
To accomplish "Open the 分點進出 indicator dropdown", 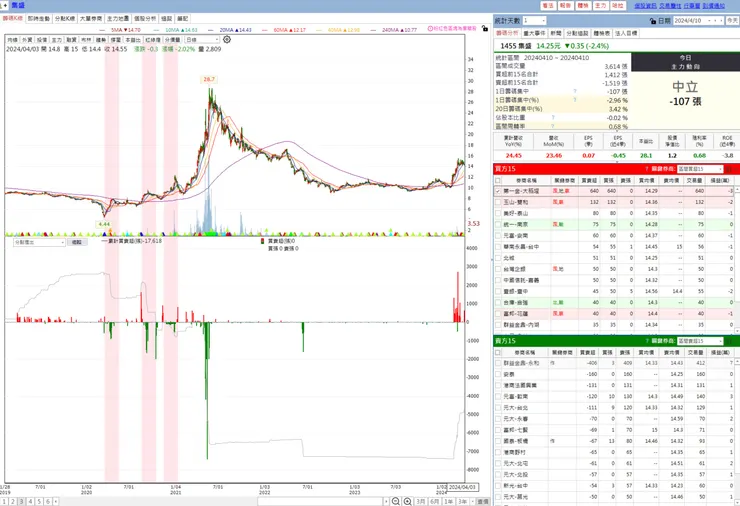I will coord(62,242).
